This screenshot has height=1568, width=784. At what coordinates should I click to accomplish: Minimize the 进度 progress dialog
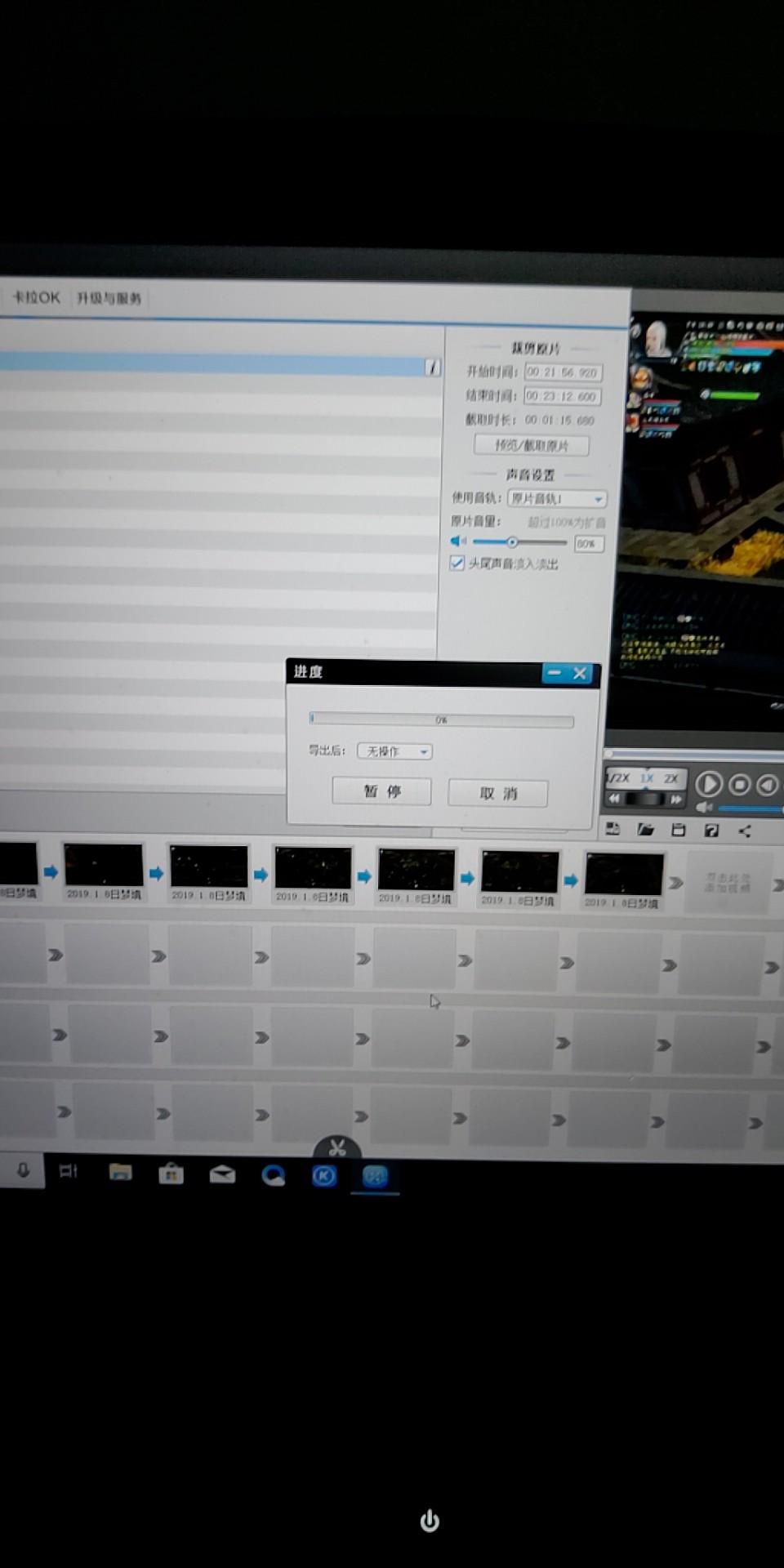pyautogui.click(x=555, y=673)
